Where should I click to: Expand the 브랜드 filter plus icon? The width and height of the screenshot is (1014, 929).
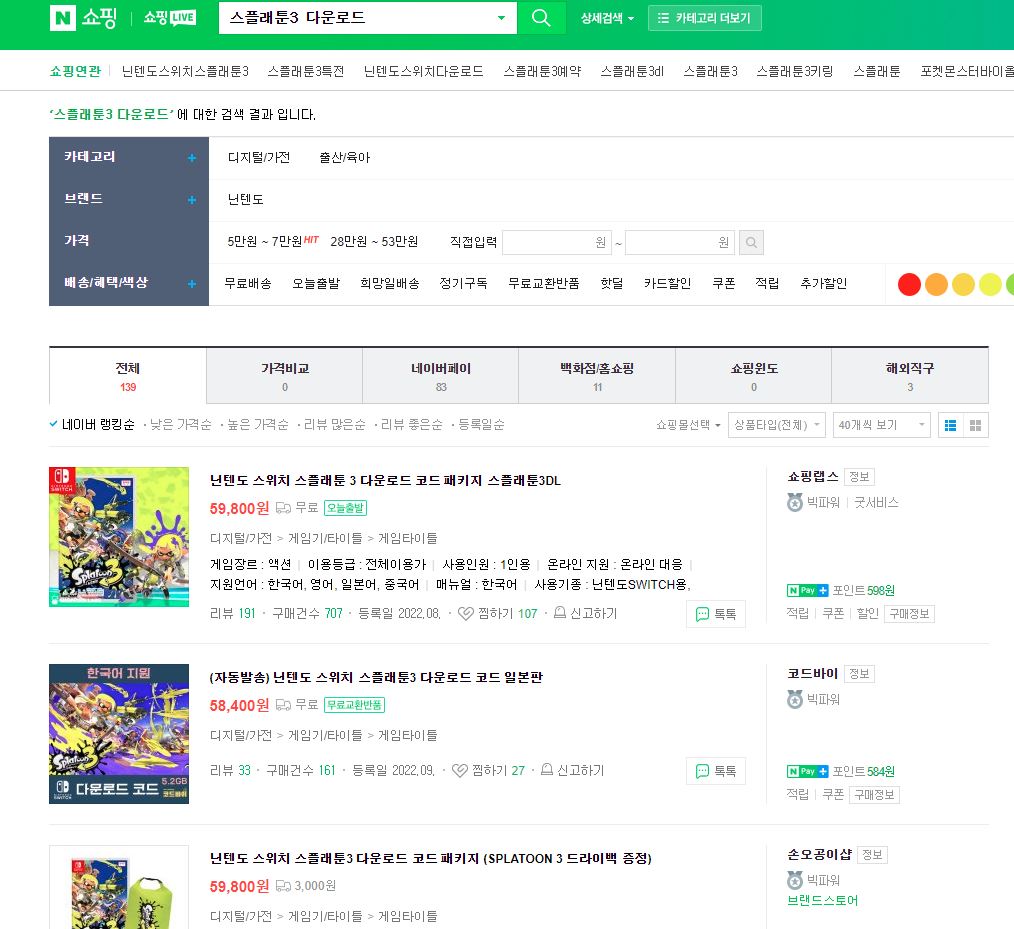[191, 200]
